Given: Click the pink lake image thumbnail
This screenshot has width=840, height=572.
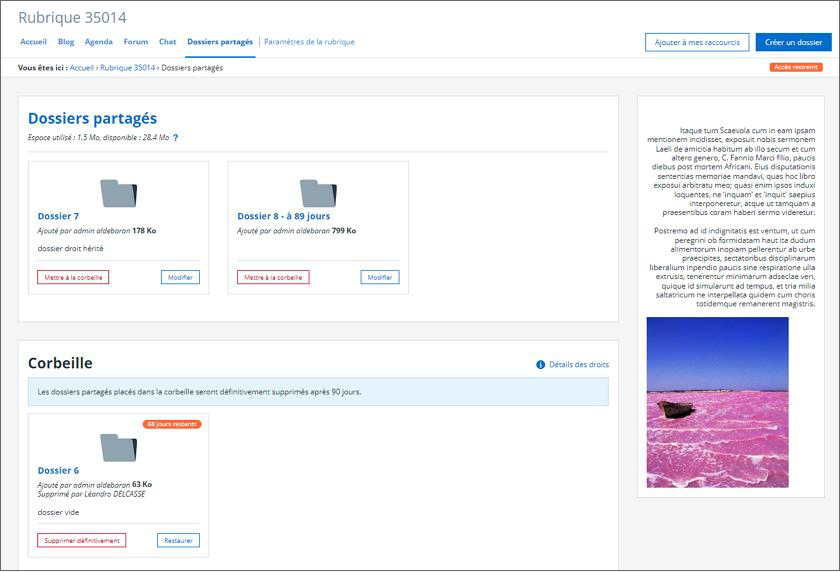Looking at the screenshot, I should tap(717, 402).
